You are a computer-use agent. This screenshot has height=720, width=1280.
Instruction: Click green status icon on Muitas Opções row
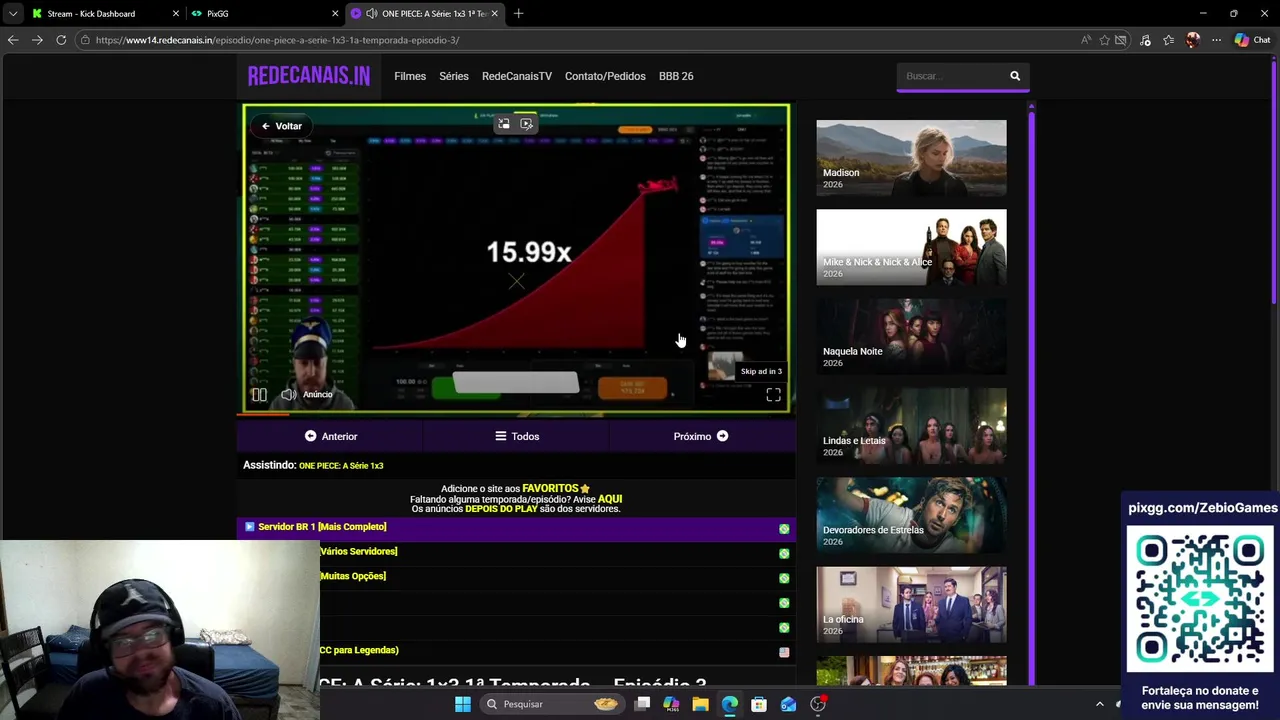[784, 578]
